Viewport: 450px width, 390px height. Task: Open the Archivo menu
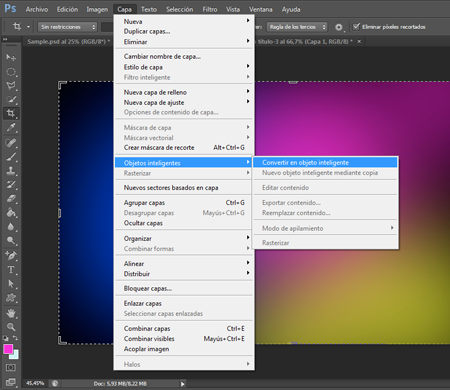(x=37, y=9)
